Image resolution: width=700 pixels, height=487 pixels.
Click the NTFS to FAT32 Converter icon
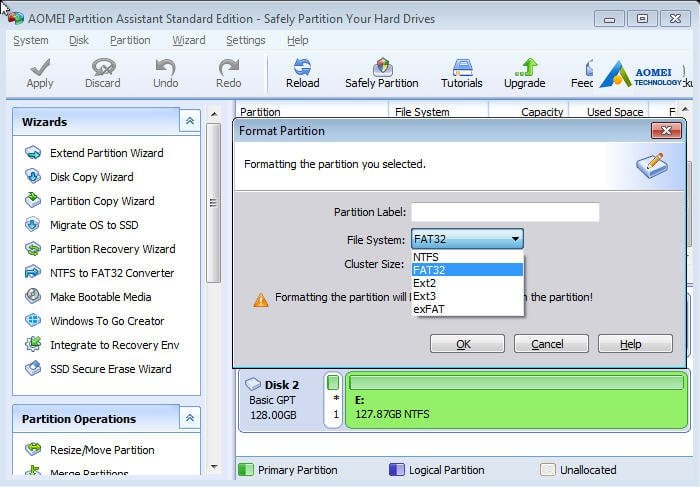[33, 272]
